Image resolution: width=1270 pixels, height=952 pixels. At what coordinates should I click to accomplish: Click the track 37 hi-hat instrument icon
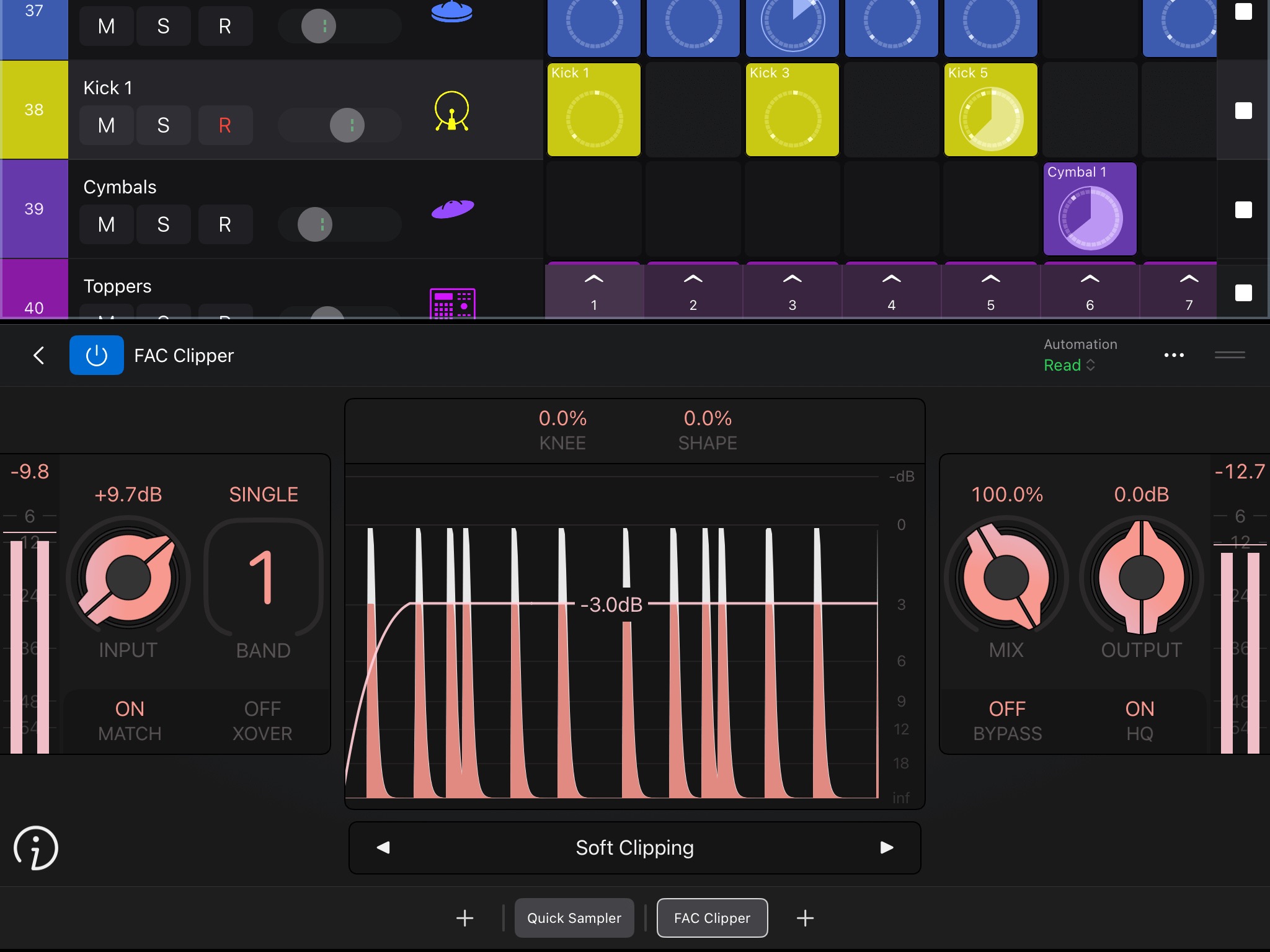pyautogui.click(x=451, y=12)
